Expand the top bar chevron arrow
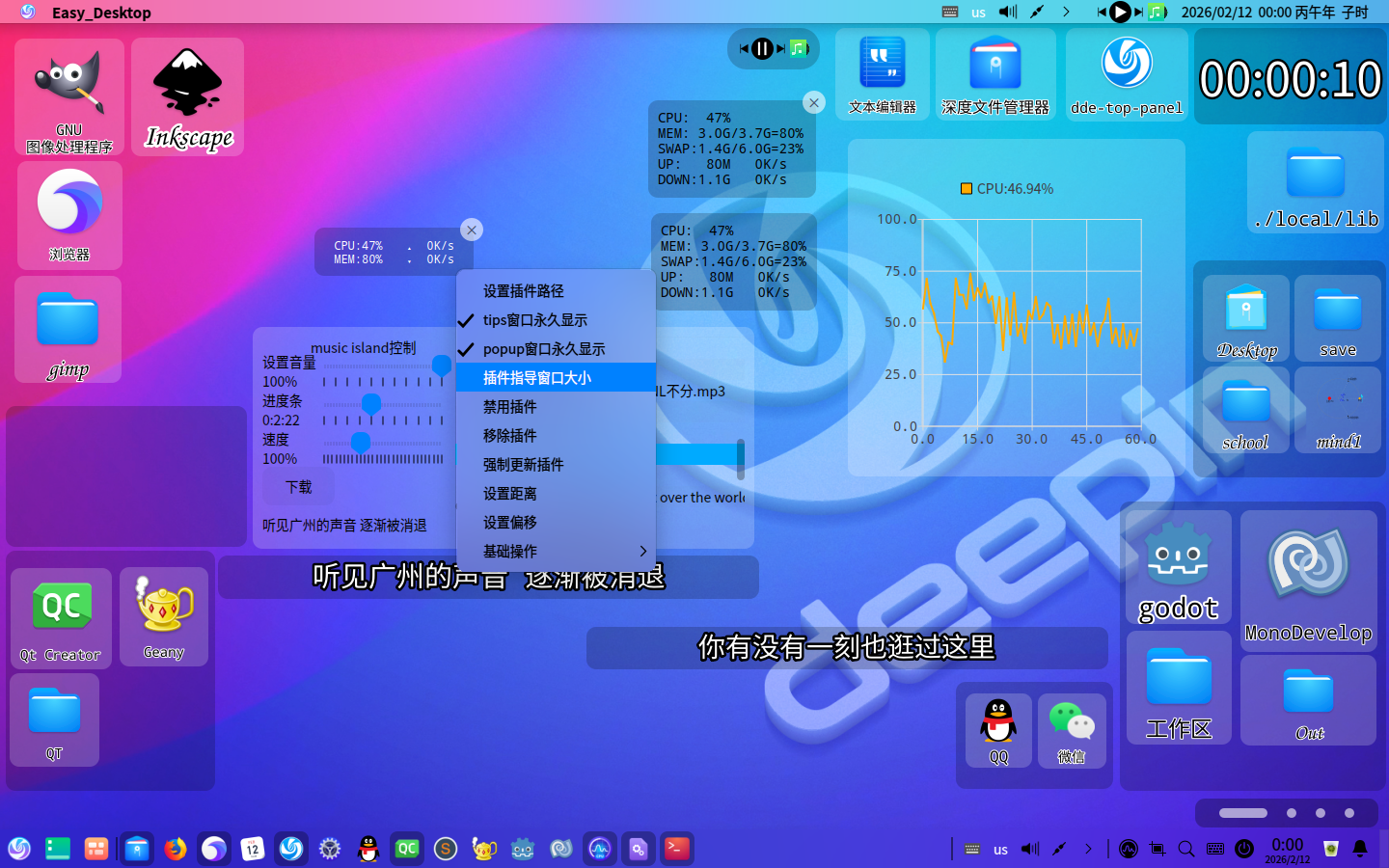The image size is (1389, 868). [x=1065, y=13]
